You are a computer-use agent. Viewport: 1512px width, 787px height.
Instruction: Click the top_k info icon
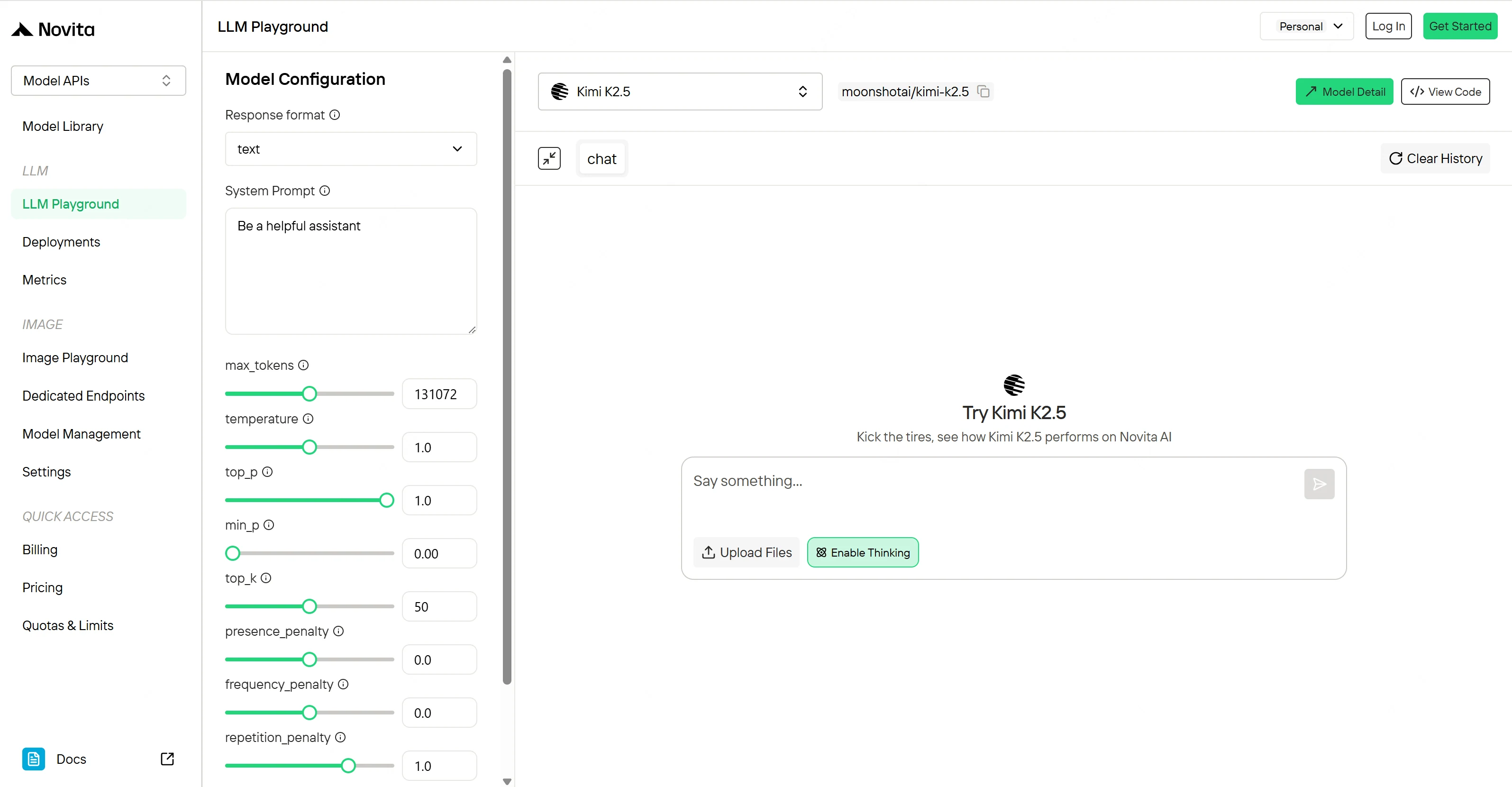[x=266, y=578]
